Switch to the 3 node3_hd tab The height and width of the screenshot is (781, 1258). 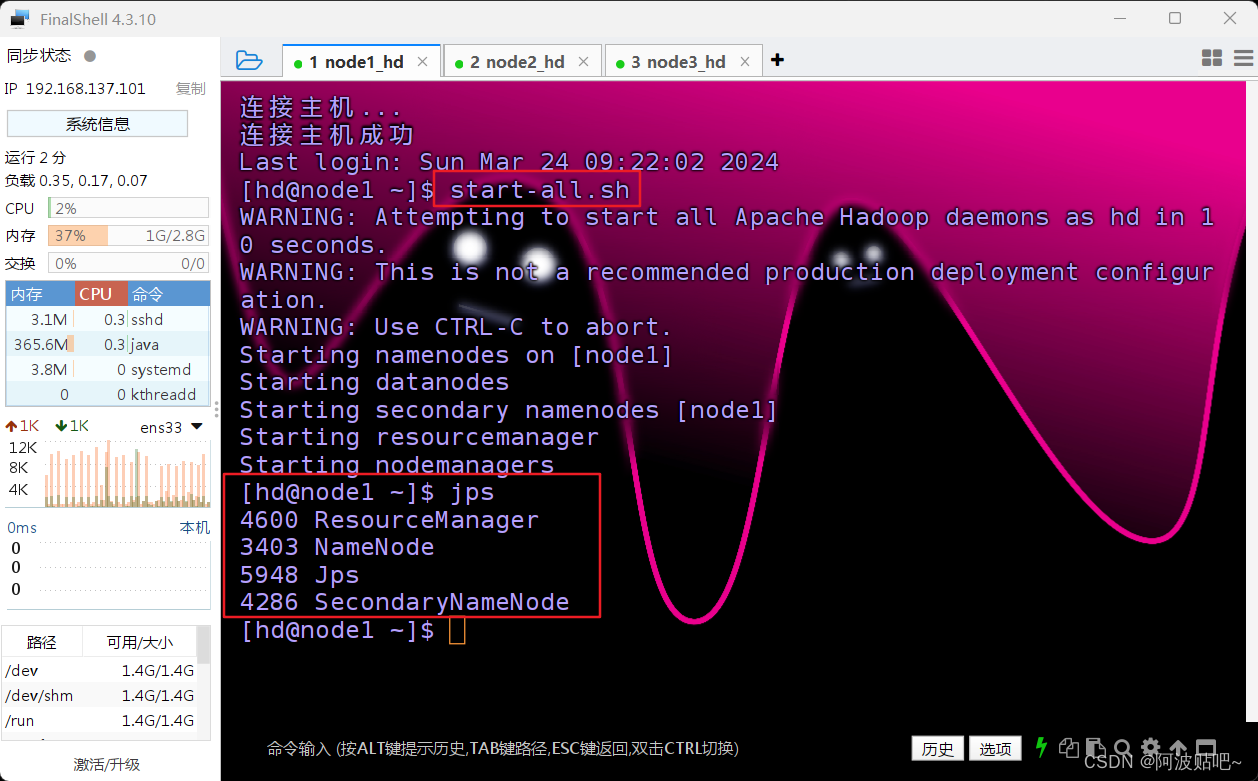683,61
